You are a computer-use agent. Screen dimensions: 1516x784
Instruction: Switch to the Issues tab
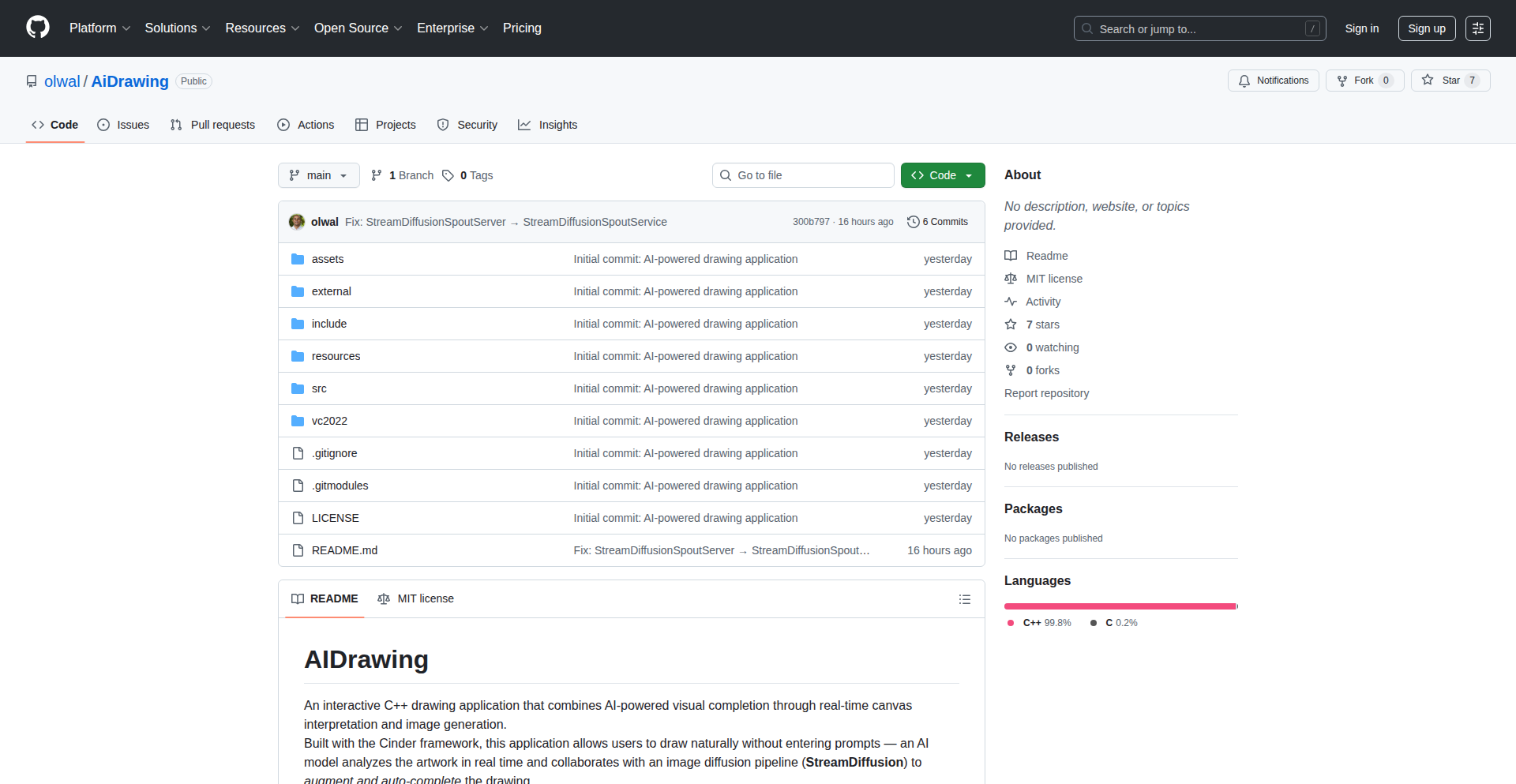123,125
